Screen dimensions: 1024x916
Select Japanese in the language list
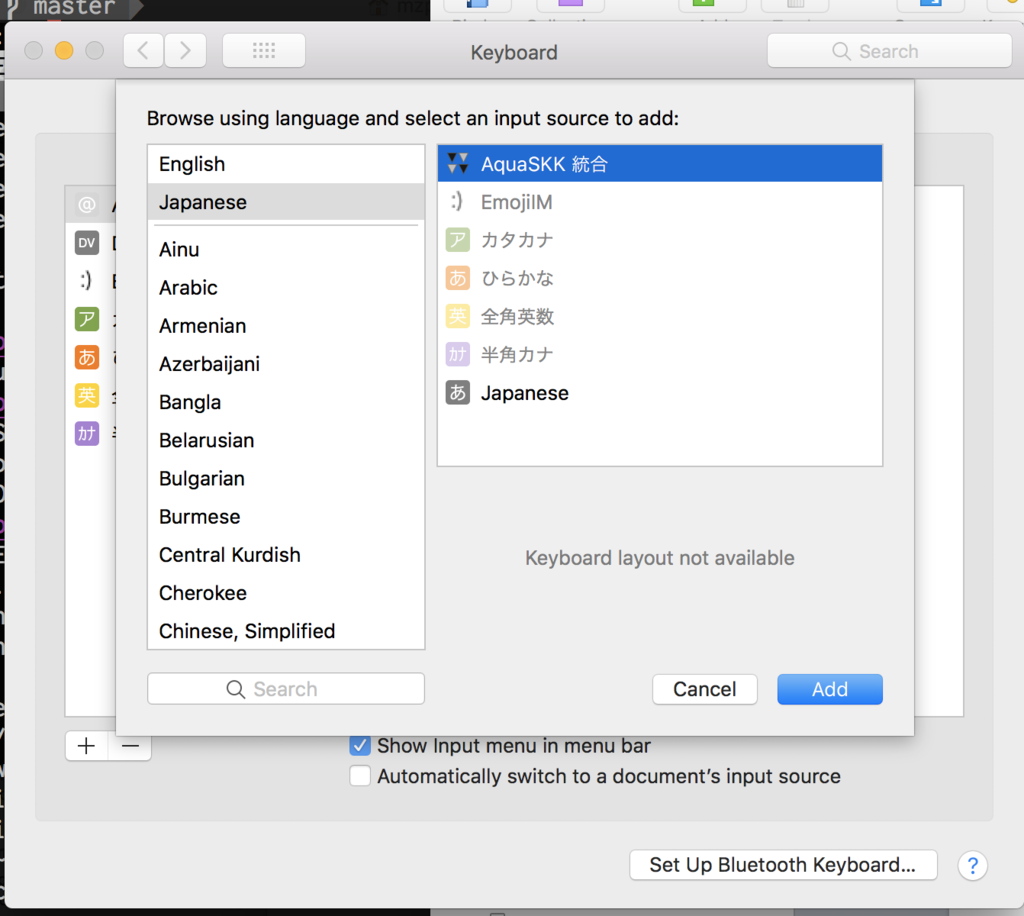pos(286,202)
